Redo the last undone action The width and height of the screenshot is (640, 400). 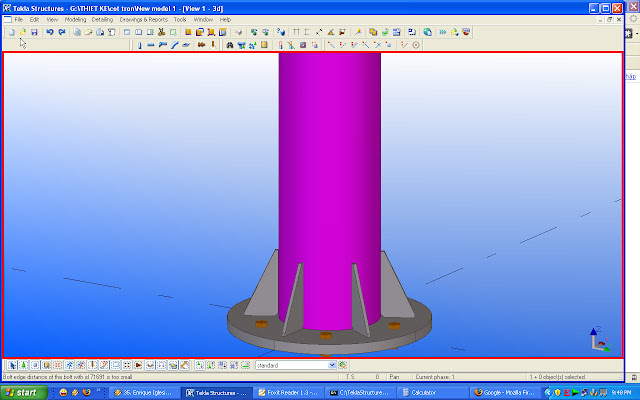tap(62, 32)
